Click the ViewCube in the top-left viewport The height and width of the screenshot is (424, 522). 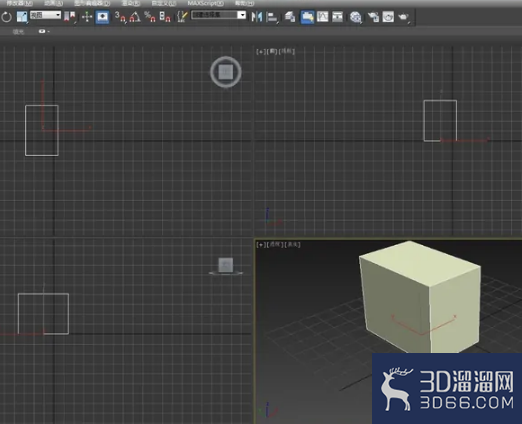click(x=226, y=72)
